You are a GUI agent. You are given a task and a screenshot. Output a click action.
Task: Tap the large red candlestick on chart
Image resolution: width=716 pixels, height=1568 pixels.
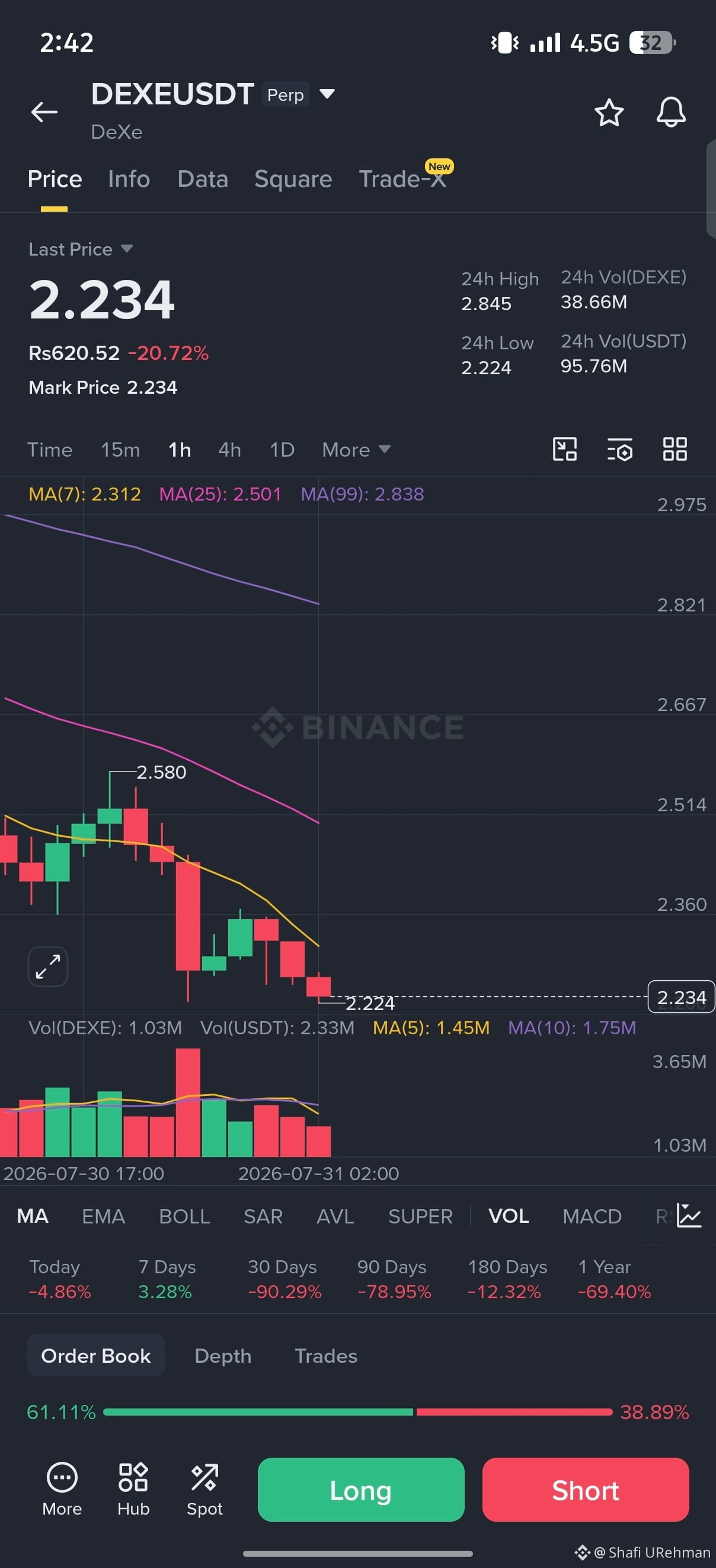188,916
